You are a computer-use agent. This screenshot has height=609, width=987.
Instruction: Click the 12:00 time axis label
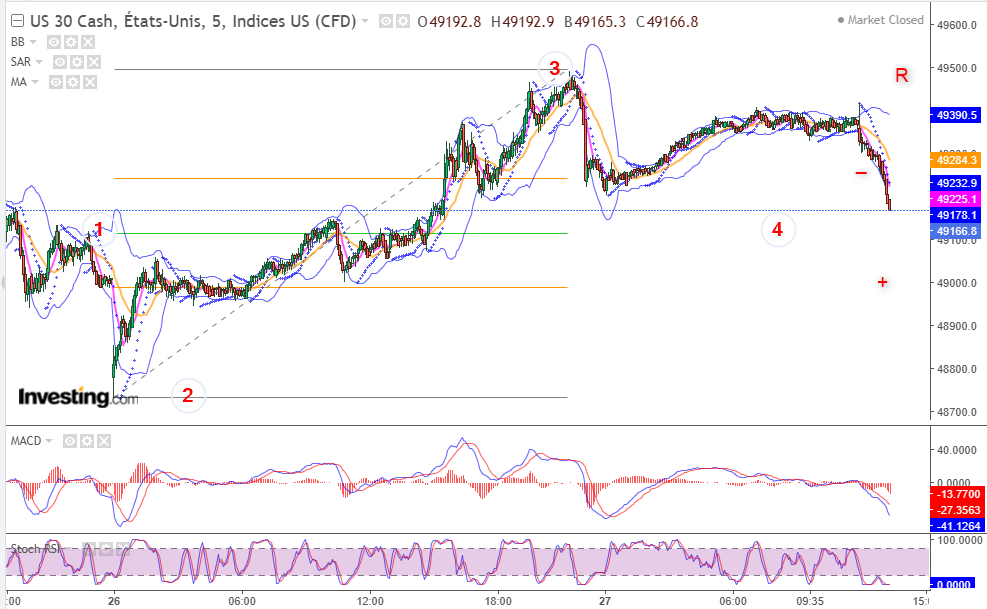tap(370, 601)
